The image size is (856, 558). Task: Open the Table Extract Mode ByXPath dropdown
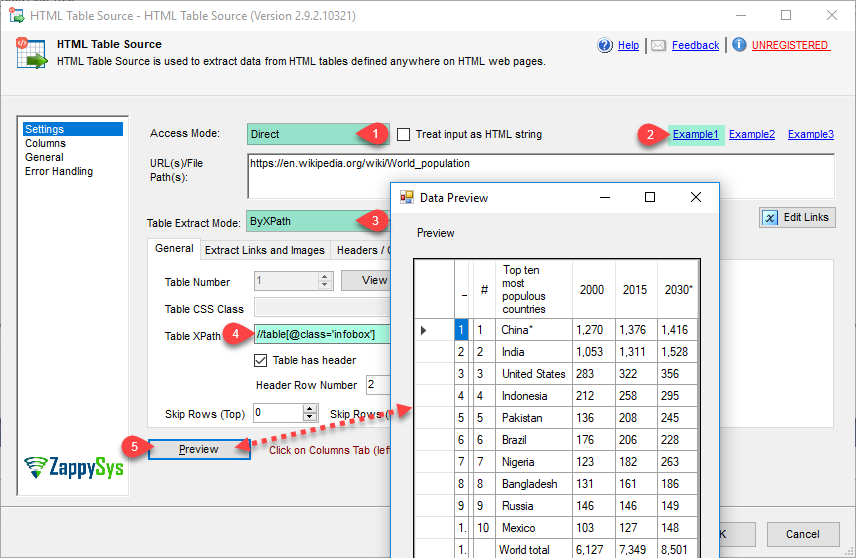(318, 221)
